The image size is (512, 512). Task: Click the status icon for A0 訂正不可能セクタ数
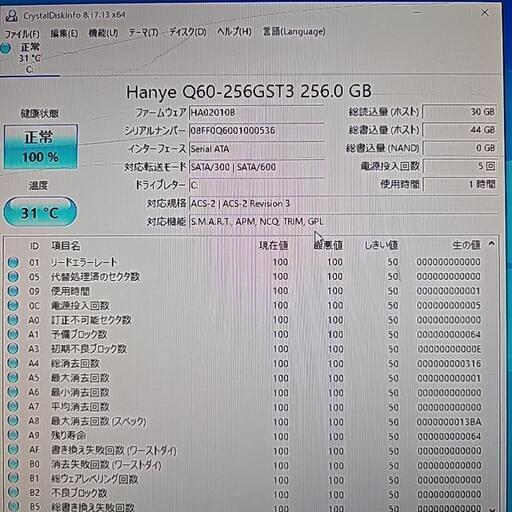(x=13, y=320)
